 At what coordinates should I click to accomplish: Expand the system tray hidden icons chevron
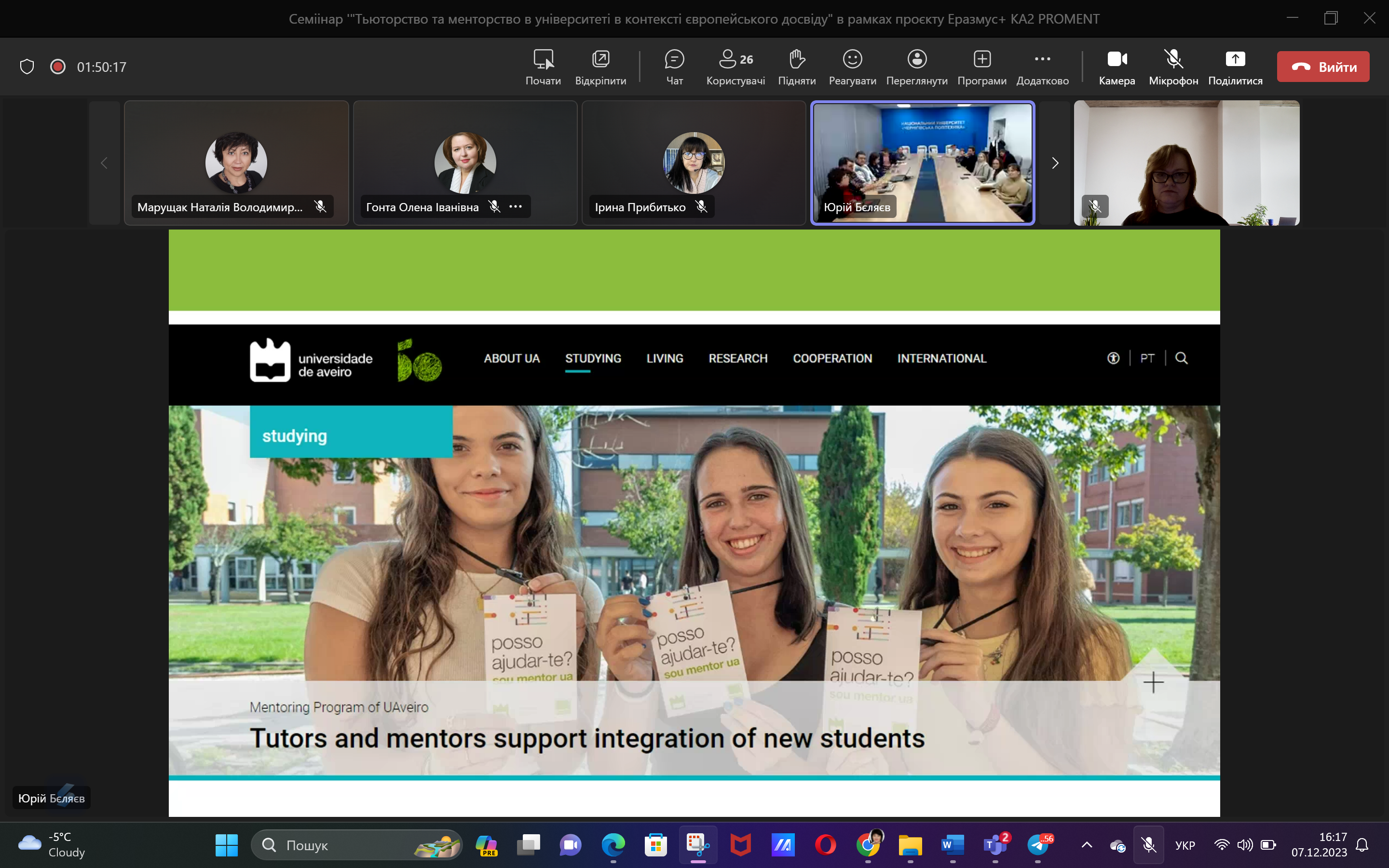[x=1087, y=844]
